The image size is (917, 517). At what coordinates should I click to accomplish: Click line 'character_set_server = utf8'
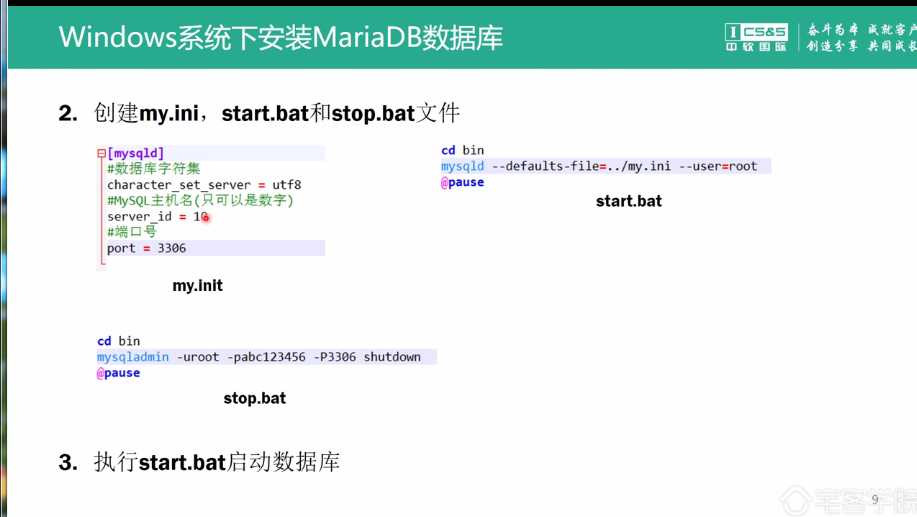point(204,185)
